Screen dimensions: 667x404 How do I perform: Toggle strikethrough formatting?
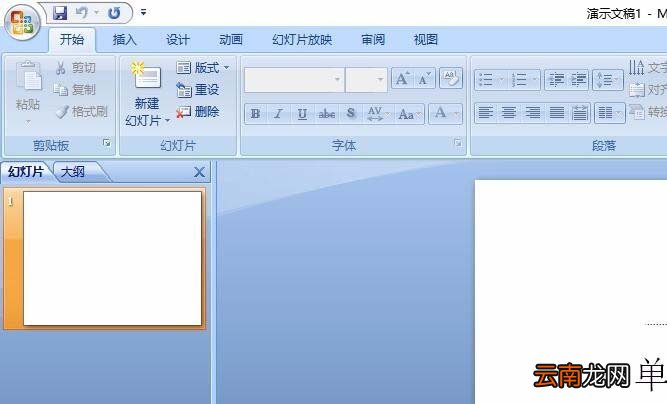(326, 114)
